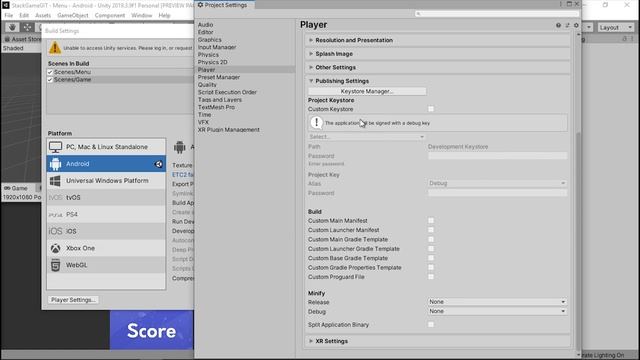The width and height of the screenshot is (640, 360).
Task: Open the Project Settings window kebab menu
Action: click(x=560, y=4)
